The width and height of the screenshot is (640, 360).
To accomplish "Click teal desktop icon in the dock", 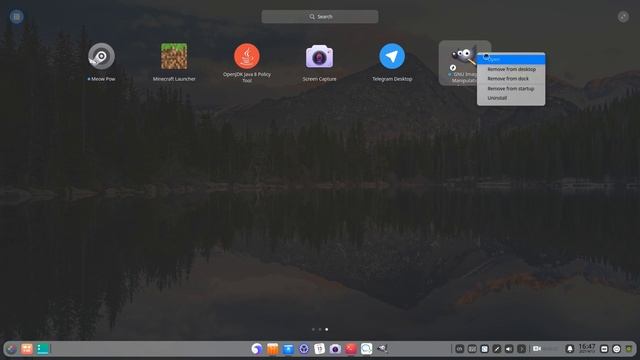I will [43, 349].
